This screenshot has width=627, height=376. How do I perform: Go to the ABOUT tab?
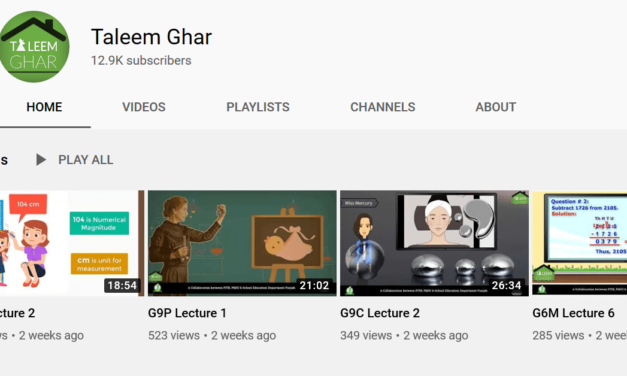click(x=496, y=107)
